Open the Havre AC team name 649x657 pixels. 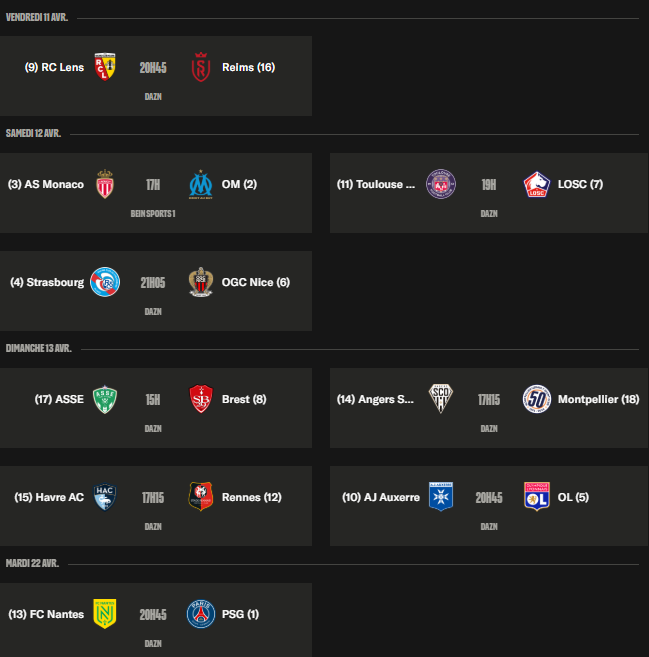[x=49, y=497]
